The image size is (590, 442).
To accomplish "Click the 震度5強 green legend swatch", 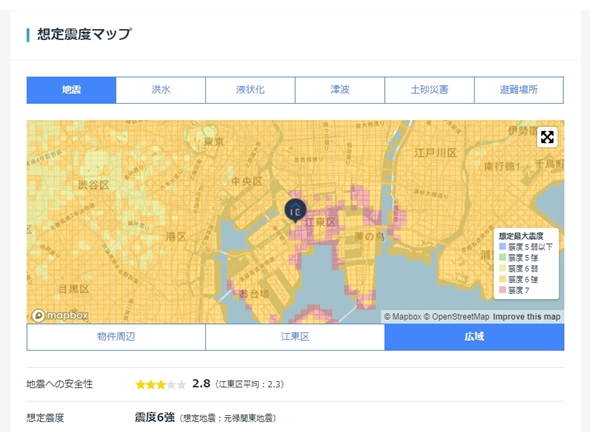I will point(502,258).
